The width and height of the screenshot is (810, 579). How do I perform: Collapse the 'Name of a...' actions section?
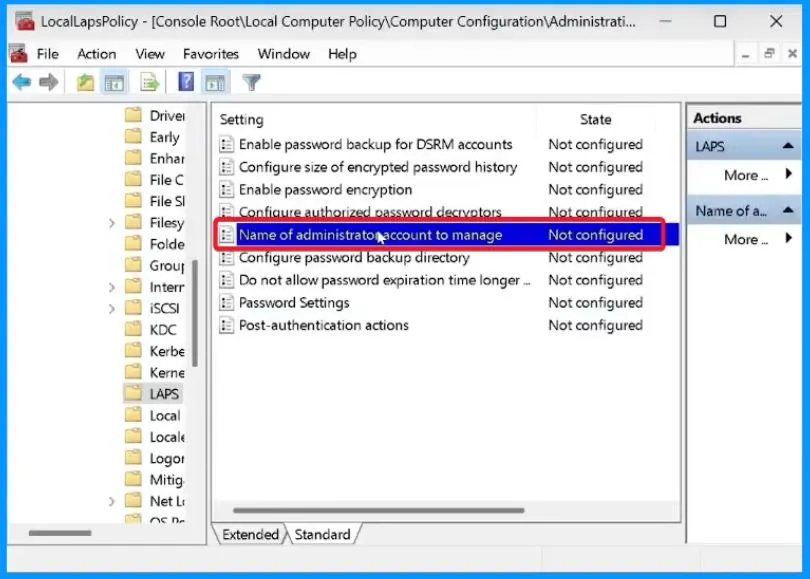point(788,210)
